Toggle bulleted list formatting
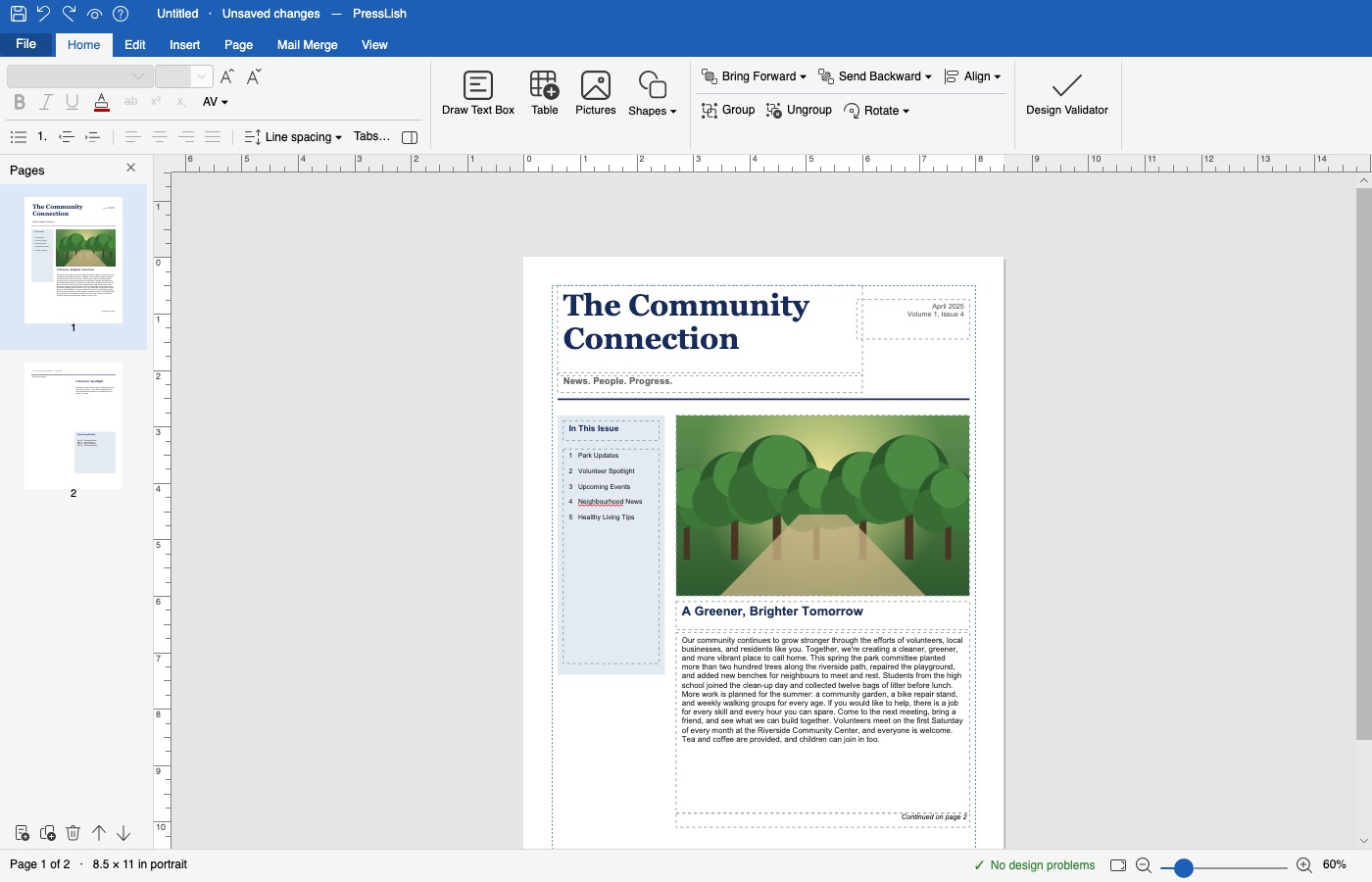Viewport: 1372px width, 882px height. click(18, 137)
